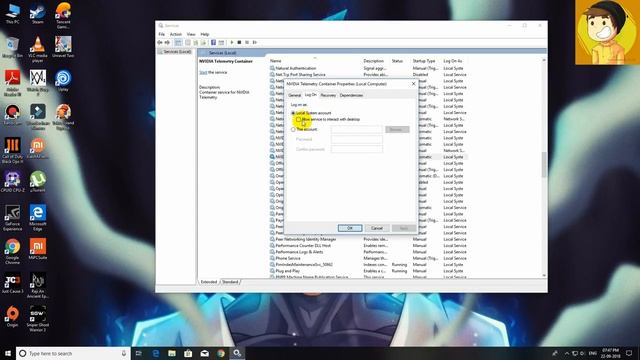Open the Action menu
Image resolution: width=640 pixels, height=360 pixels.
point(176,34)
